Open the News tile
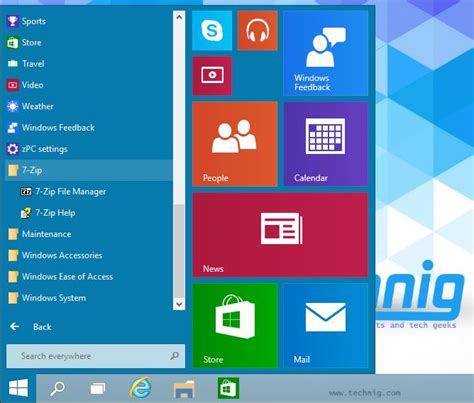This screenshot has height=403, width=474. point(280,235)
